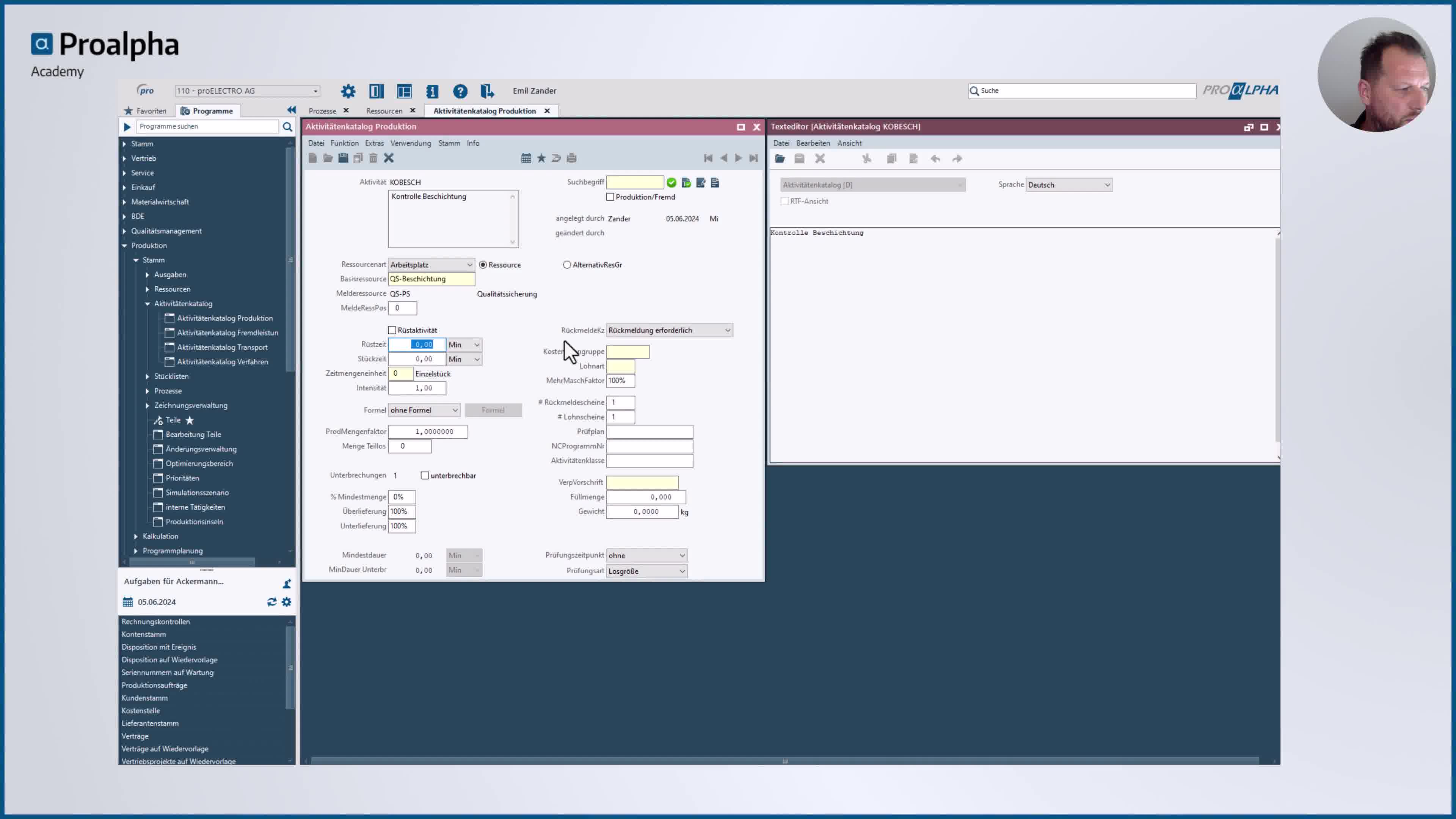Open Rechnungskontrollen in task list

156,622
